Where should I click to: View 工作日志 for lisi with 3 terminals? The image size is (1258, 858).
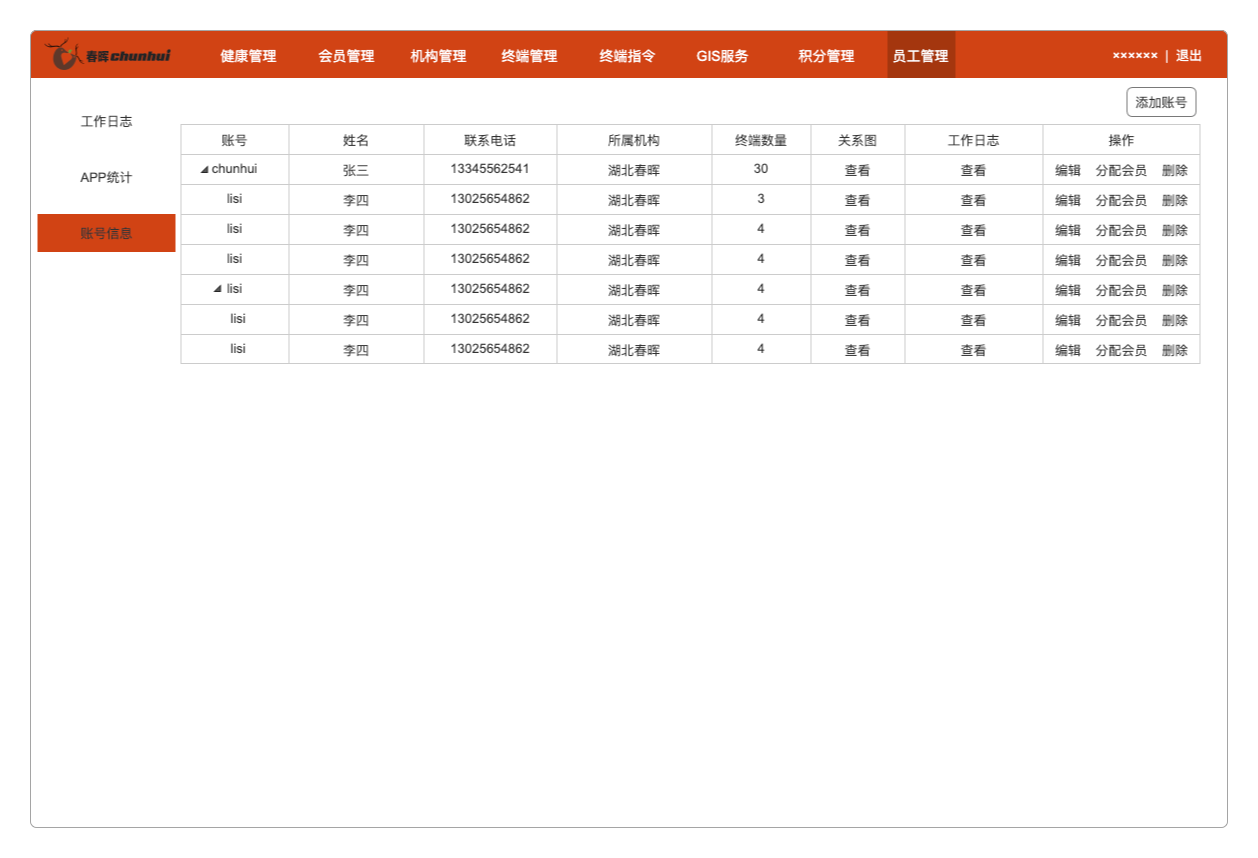tap(973, 200)
